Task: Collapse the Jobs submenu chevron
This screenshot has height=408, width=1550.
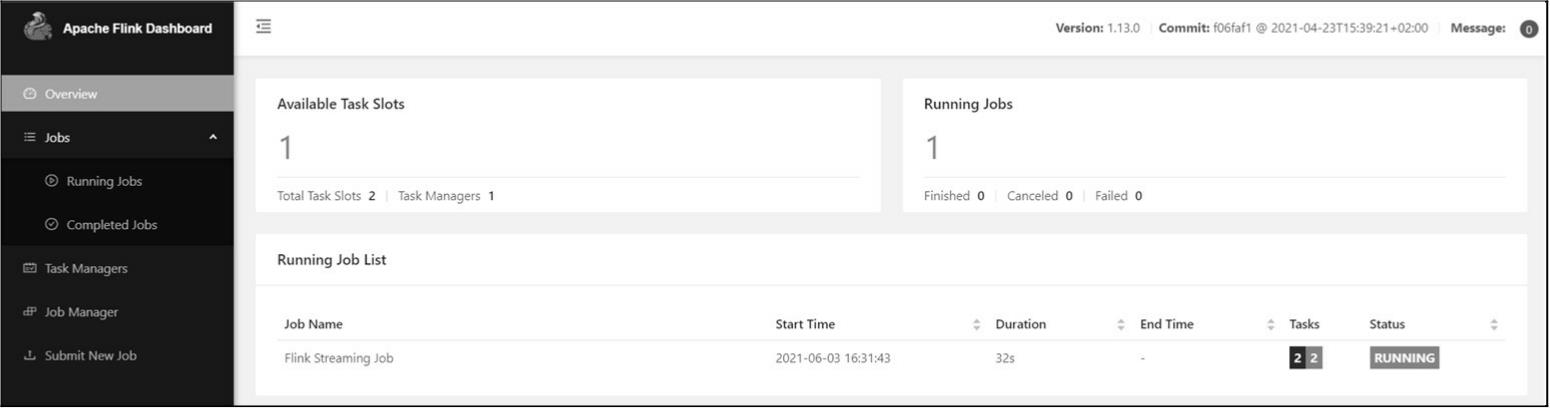Action: tap(213, 138)
